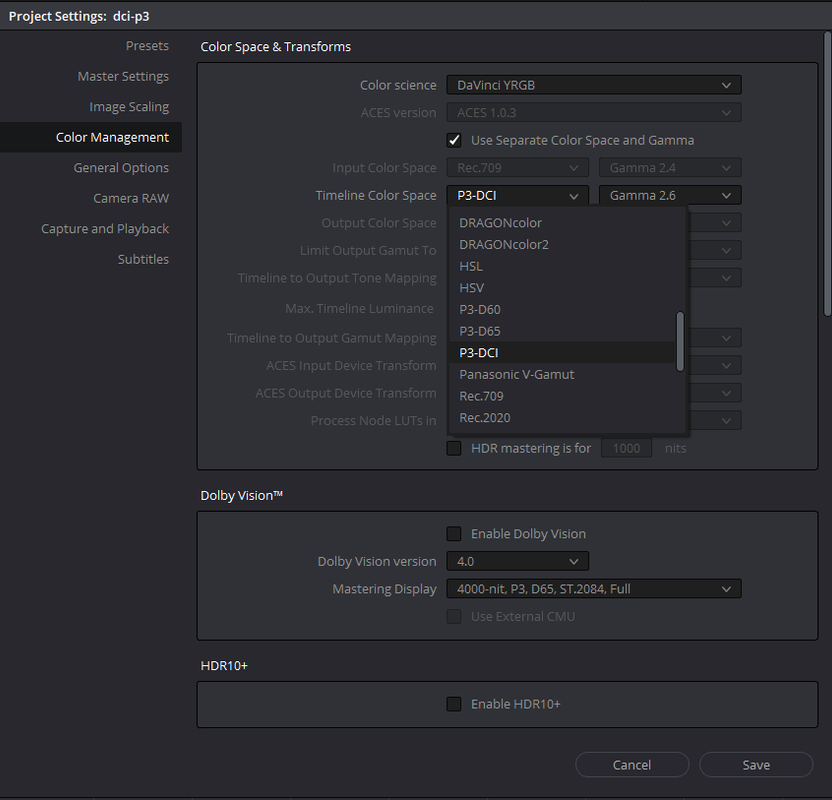This screenshot has width=832, height=800.
Task: Select Rec.709 from the color space list
Action: 562,396
